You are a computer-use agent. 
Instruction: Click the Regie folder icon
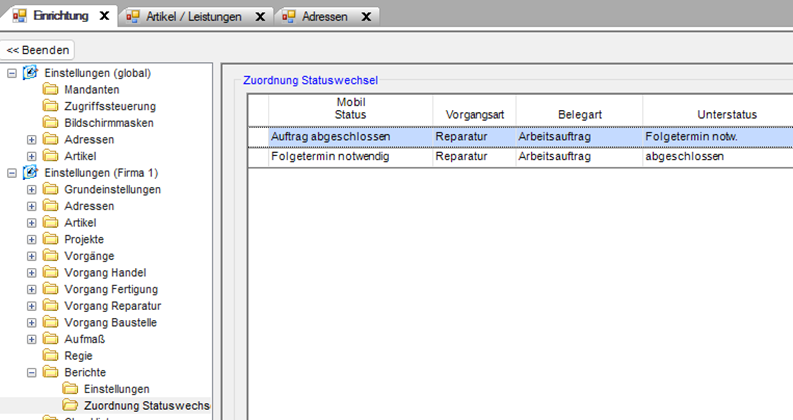click(x=50, y=355)
